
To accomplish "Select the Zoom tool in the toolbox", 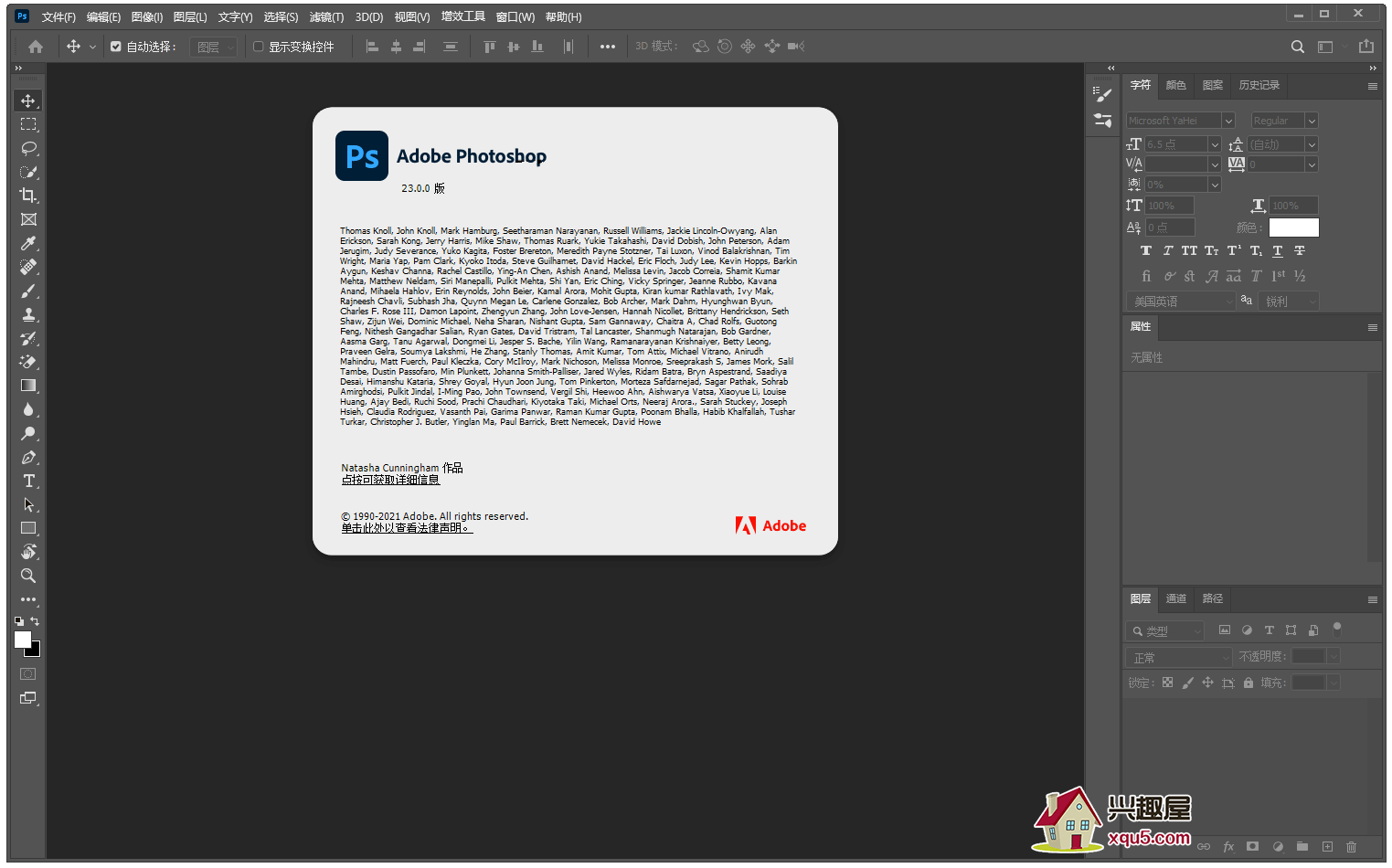I will (x=28, y=576).
